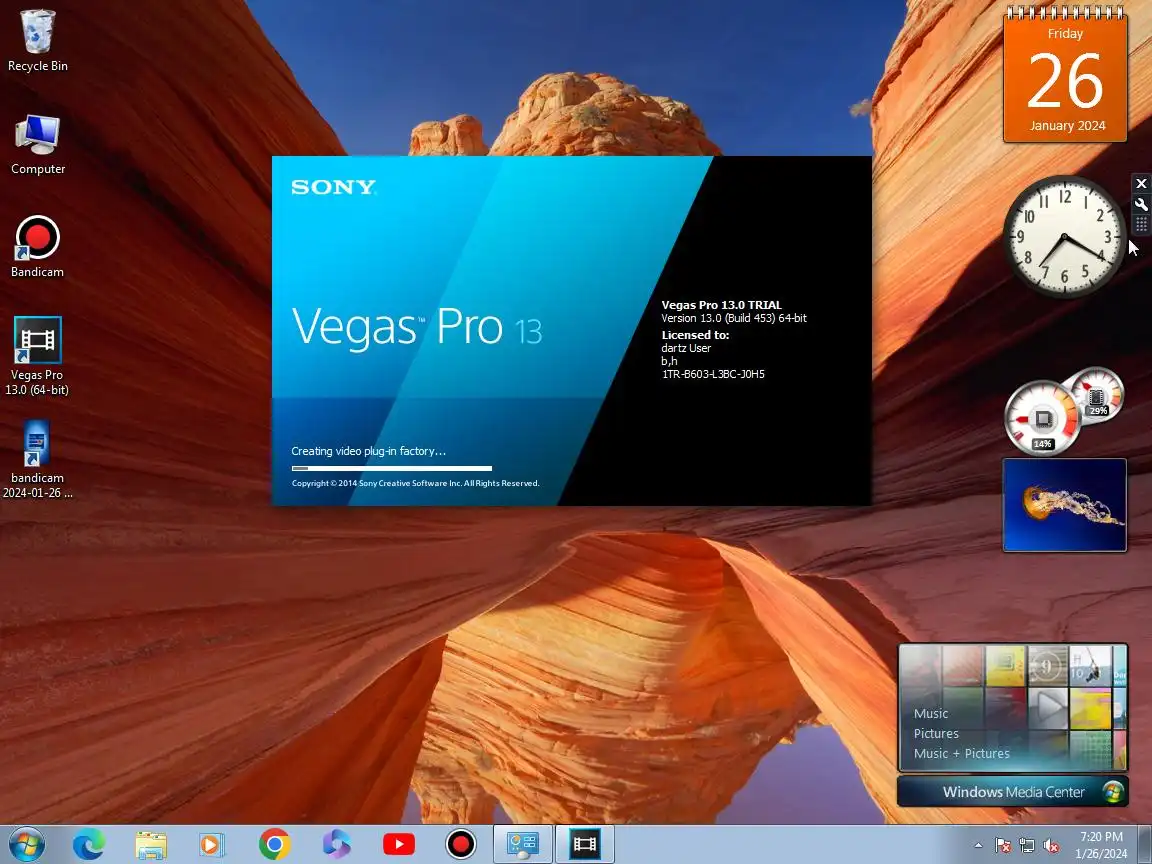Open the taskbar clock showing 7:20 PM
Image resolution: width=1152 pixels, height=864 pixels.
[1101, 845]
